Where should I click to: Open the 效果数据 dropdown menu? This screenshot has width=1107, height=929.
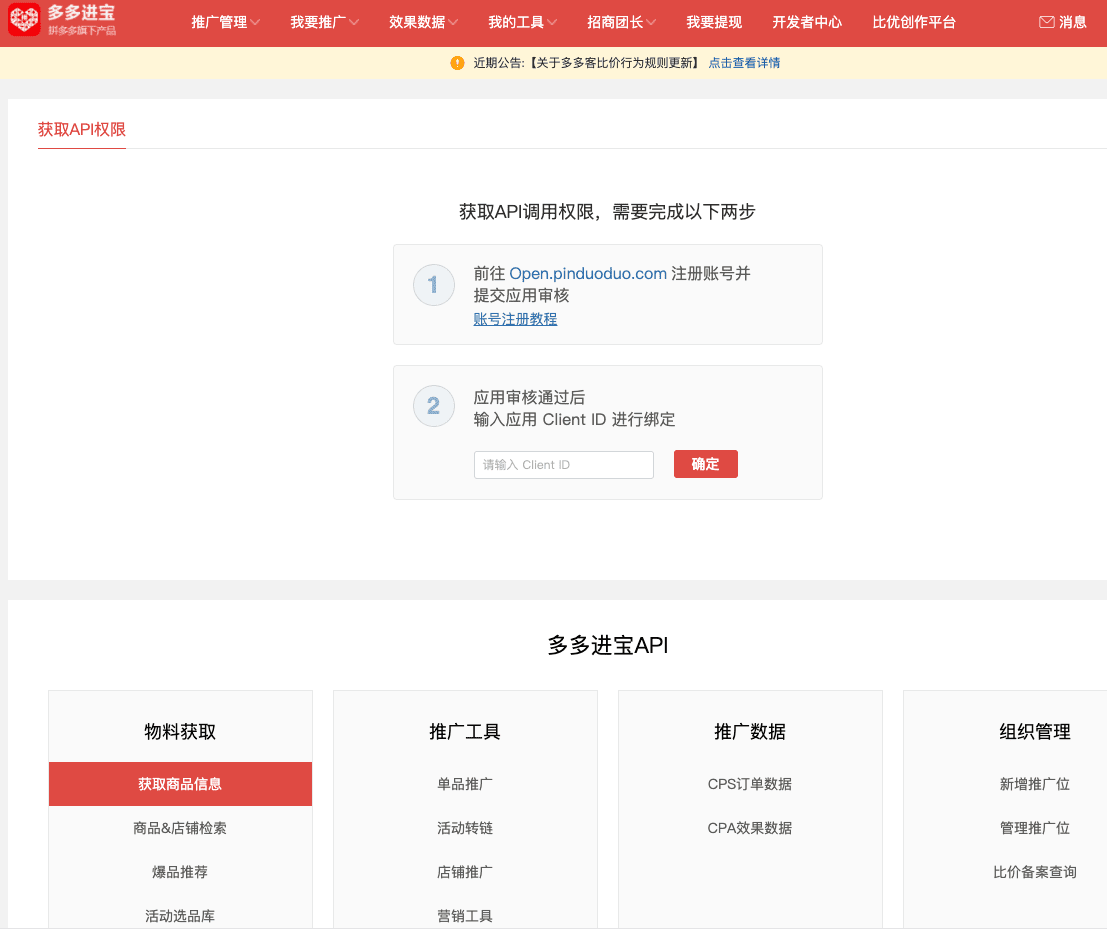pos(424,22)
